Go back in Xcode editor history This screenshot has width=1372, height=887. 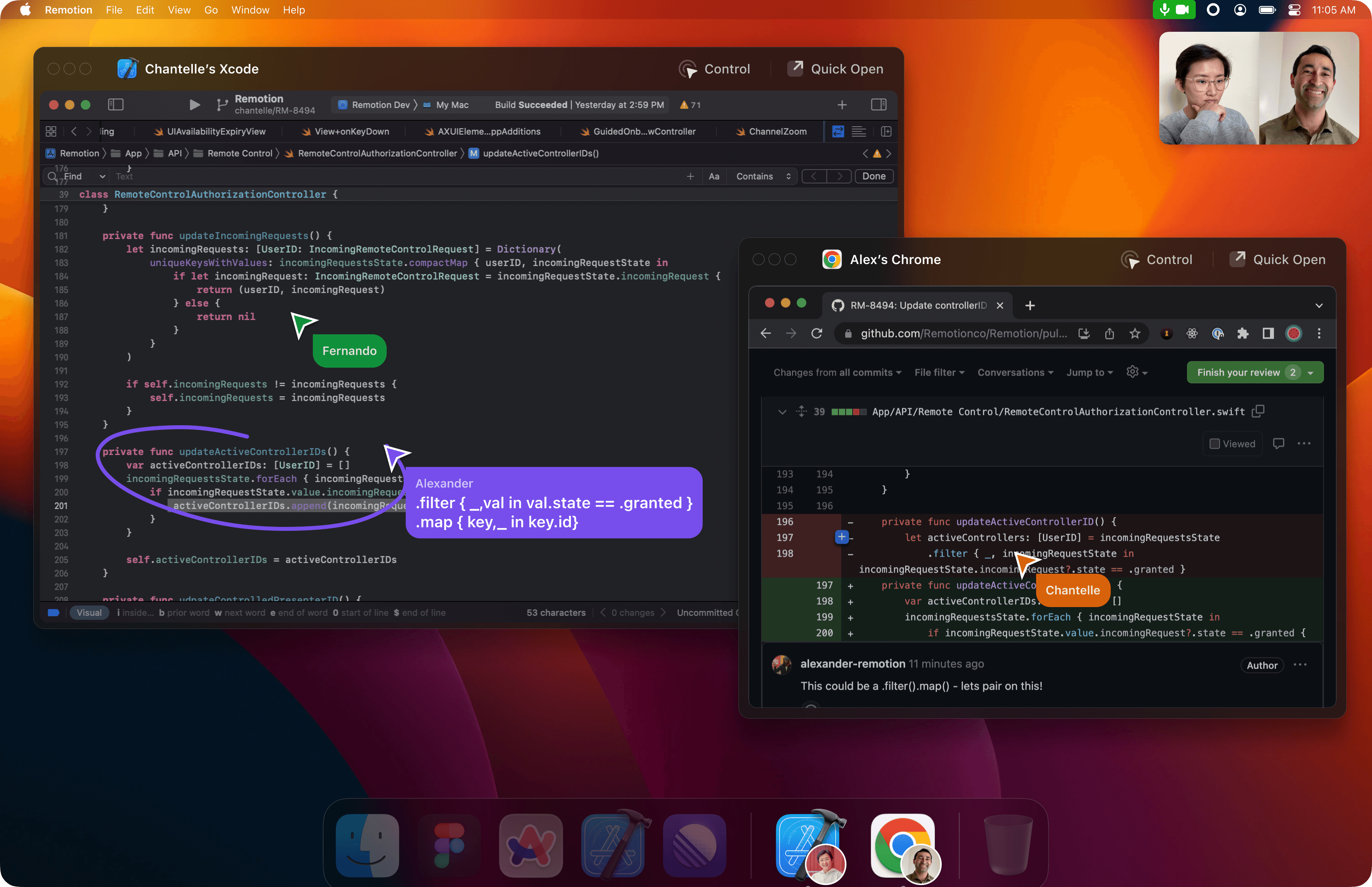pyautogui.click(x=74, y=131)
